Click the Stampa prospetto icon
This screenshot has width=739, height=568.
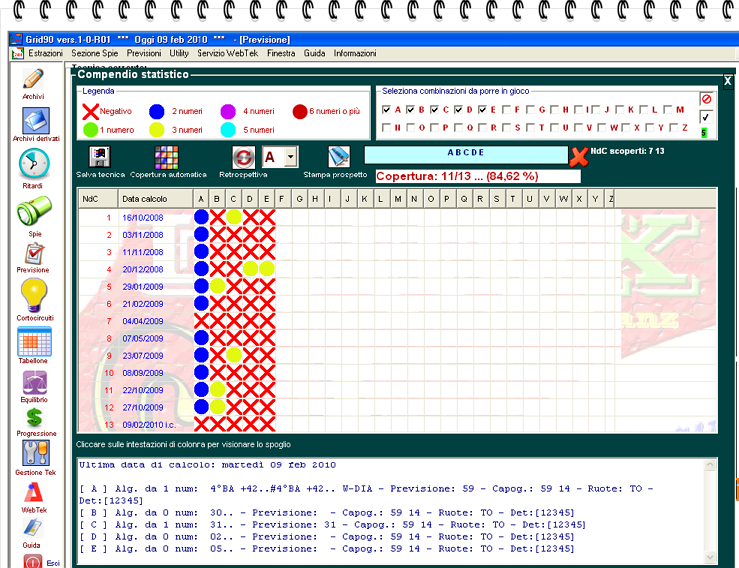339,157
